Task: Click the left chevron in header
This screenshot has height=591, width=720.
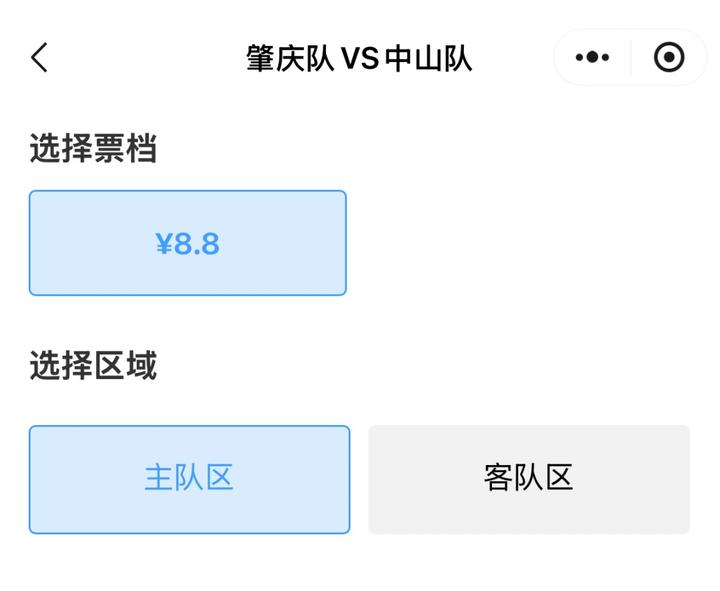Action: point(40,58)
